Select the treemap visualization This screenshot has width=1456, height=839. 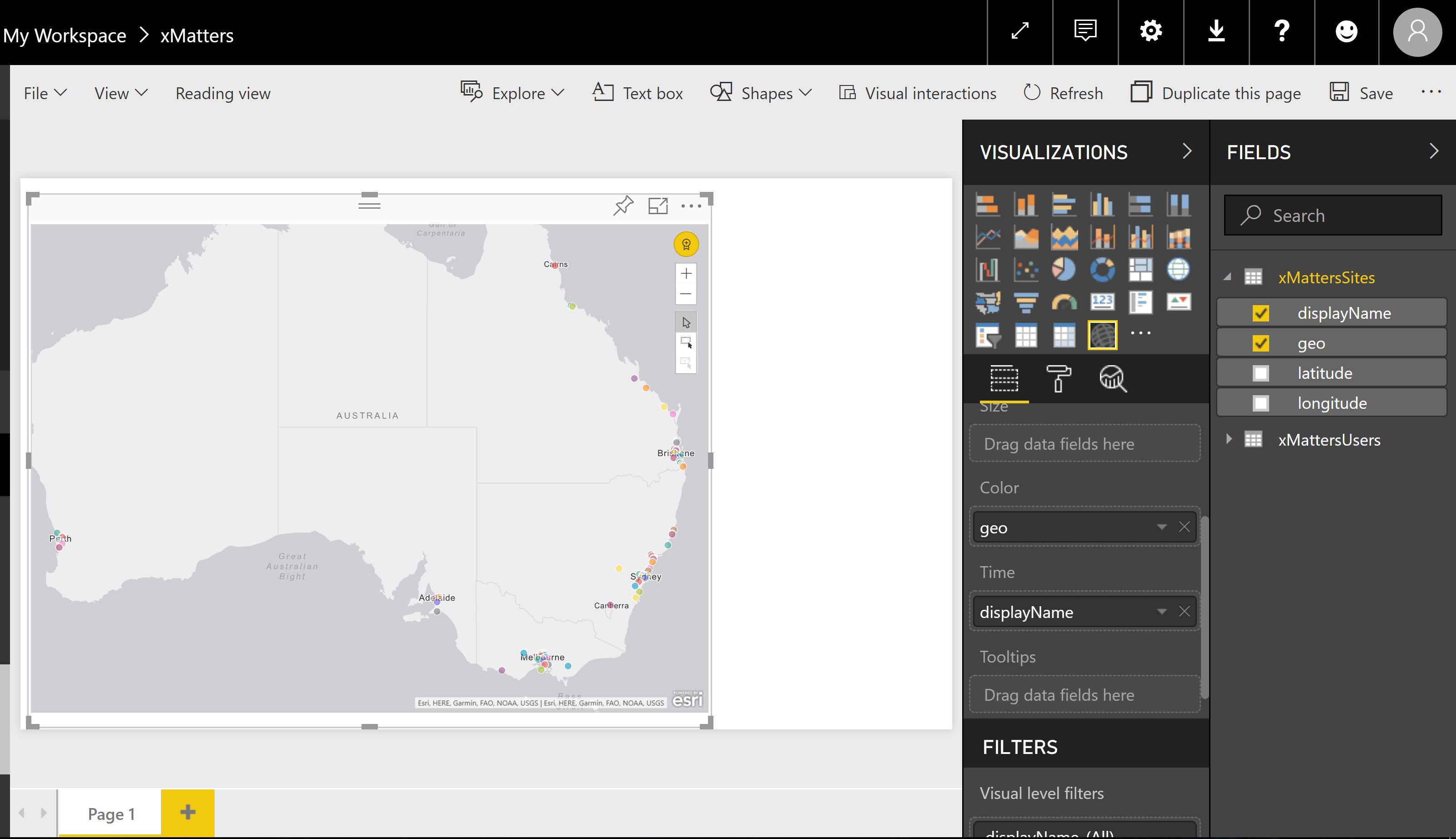coord(1141,269)
